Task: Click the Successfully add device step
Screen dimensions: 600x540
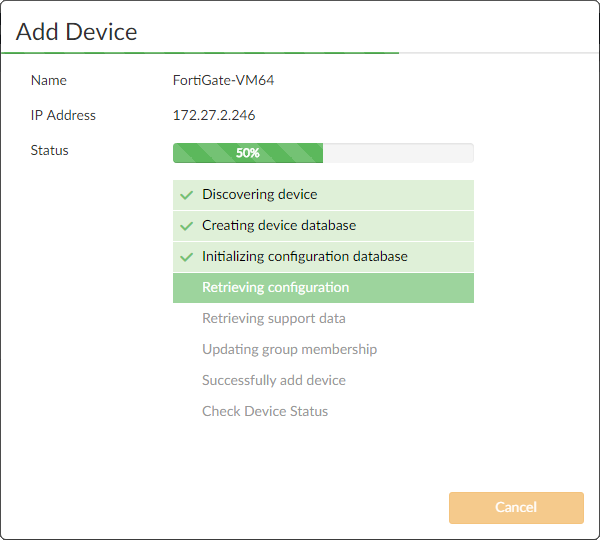Action: point(273,381)
